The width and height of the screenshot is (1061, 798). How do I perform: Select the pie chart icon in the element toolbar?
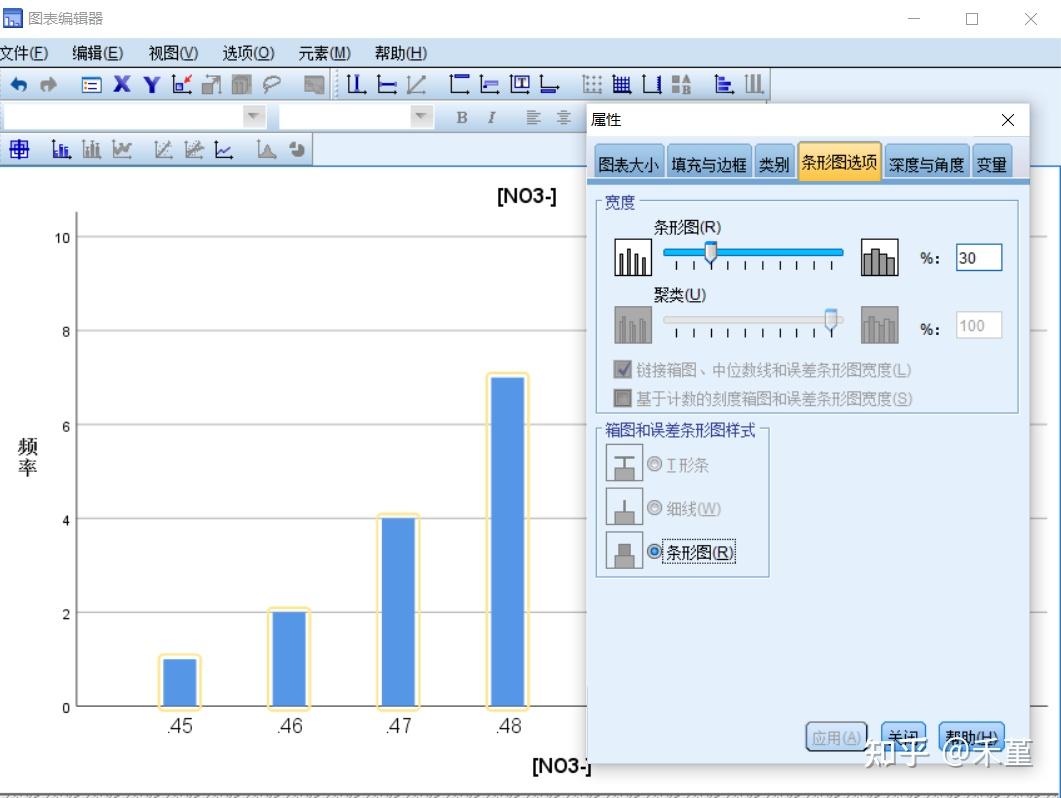click(296, 150)
